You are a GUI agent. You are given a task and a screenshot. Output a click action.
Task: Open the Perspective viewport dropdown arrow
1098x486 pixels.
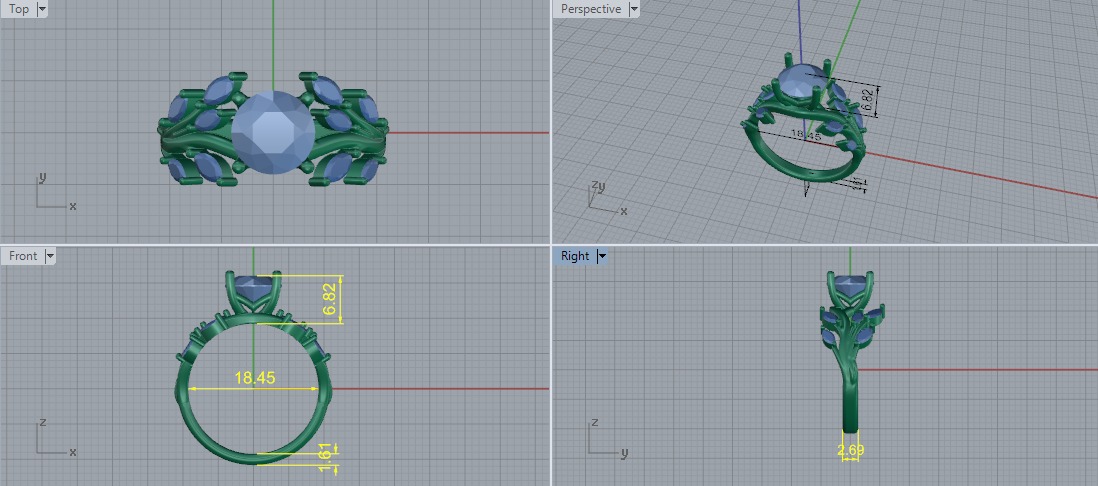pos(634,9)
